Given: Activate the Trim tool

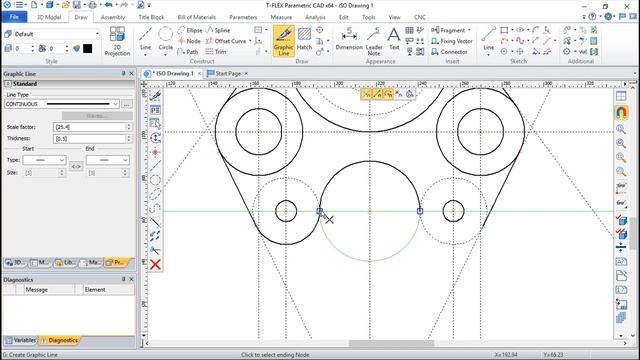Looking at the screenshot, I should [x=216, y=52].
